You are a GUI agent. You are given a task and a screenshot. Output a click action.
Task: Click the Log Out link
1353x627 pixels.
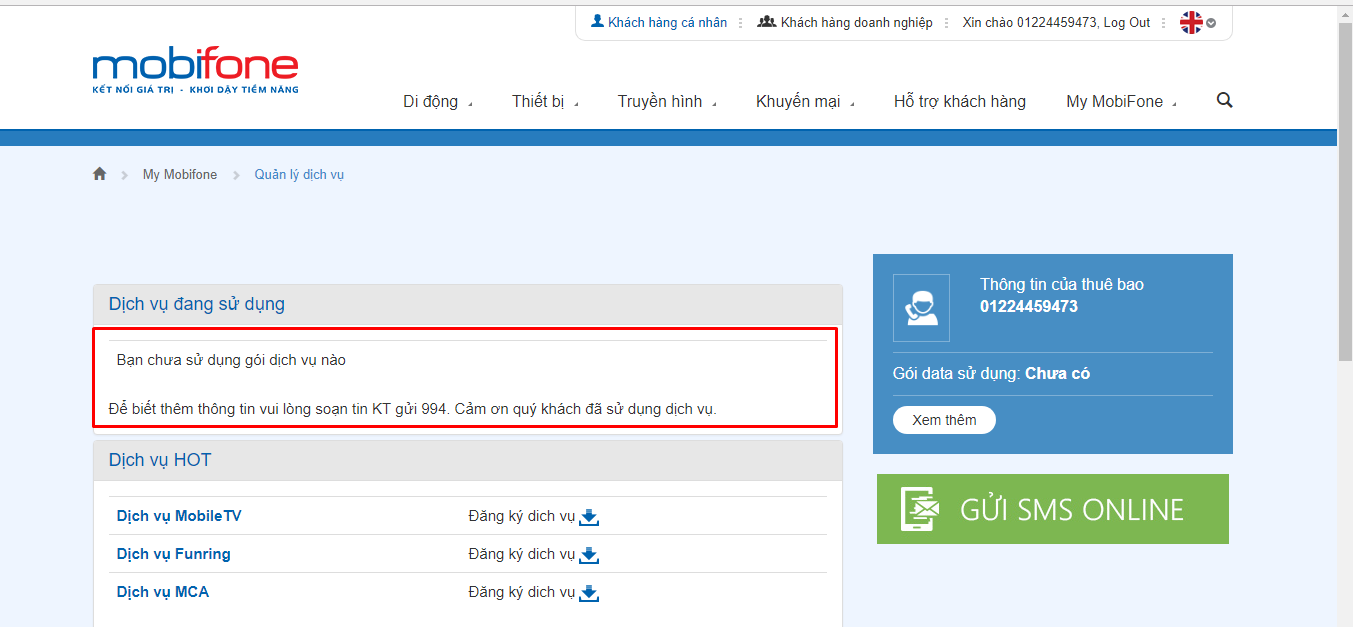[1127, 22]
